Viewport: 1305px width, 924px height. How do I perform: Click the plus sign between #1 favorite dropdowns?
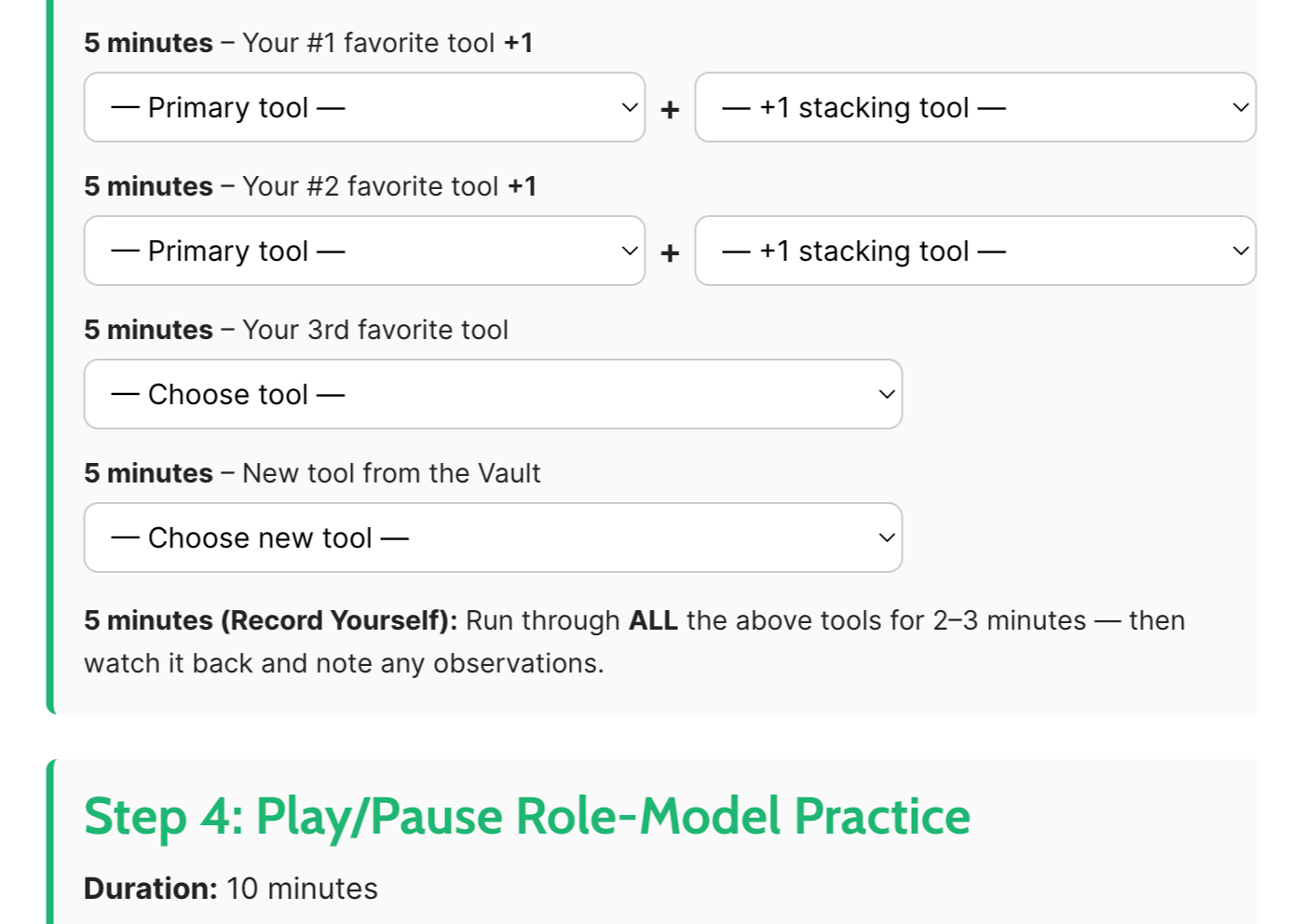pyautogui.click(x=670, y=110)
